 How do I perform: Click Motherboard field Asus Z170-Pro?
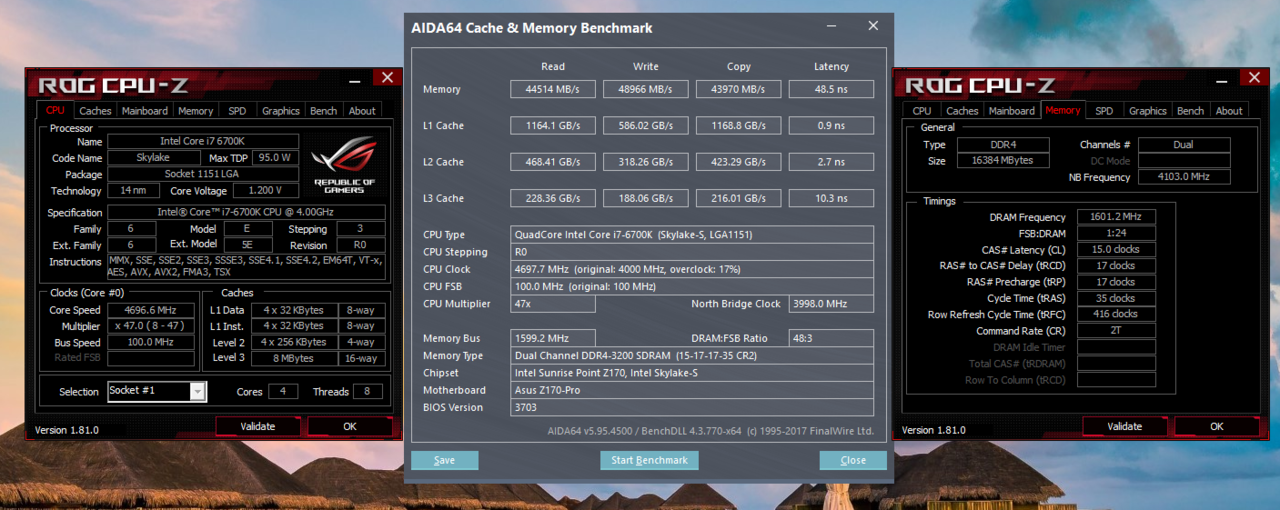pyautogui.click(x=692, y=390)
